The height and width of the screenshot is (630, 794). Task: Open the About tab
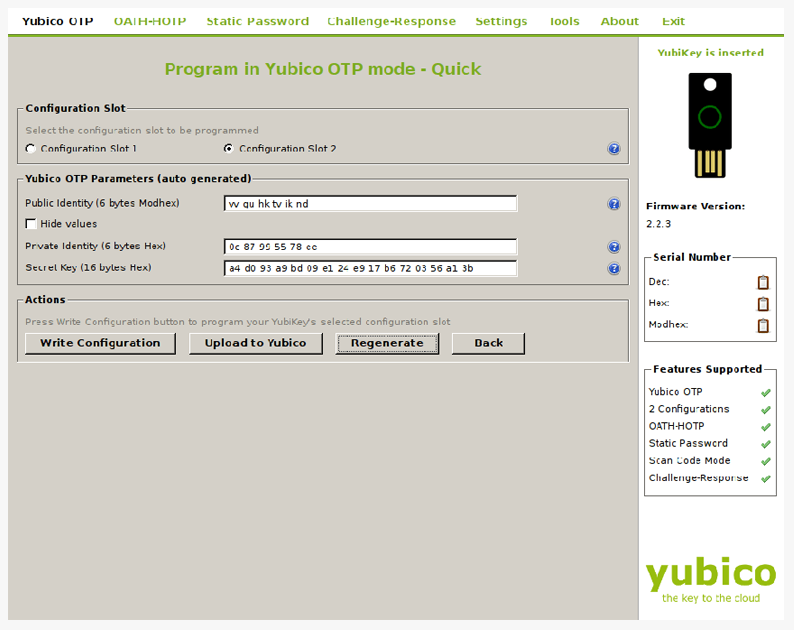[619, 21]
